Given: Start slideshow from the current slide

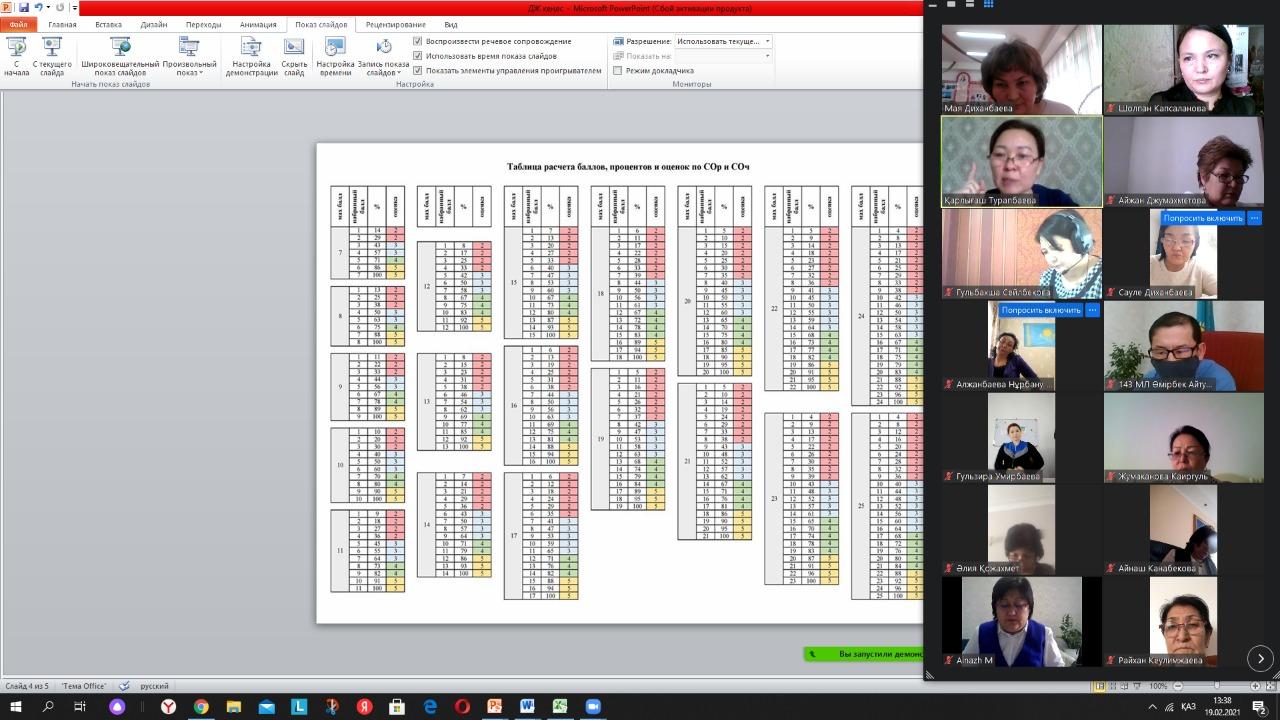Looking at the screenshot, I should 52,56.
